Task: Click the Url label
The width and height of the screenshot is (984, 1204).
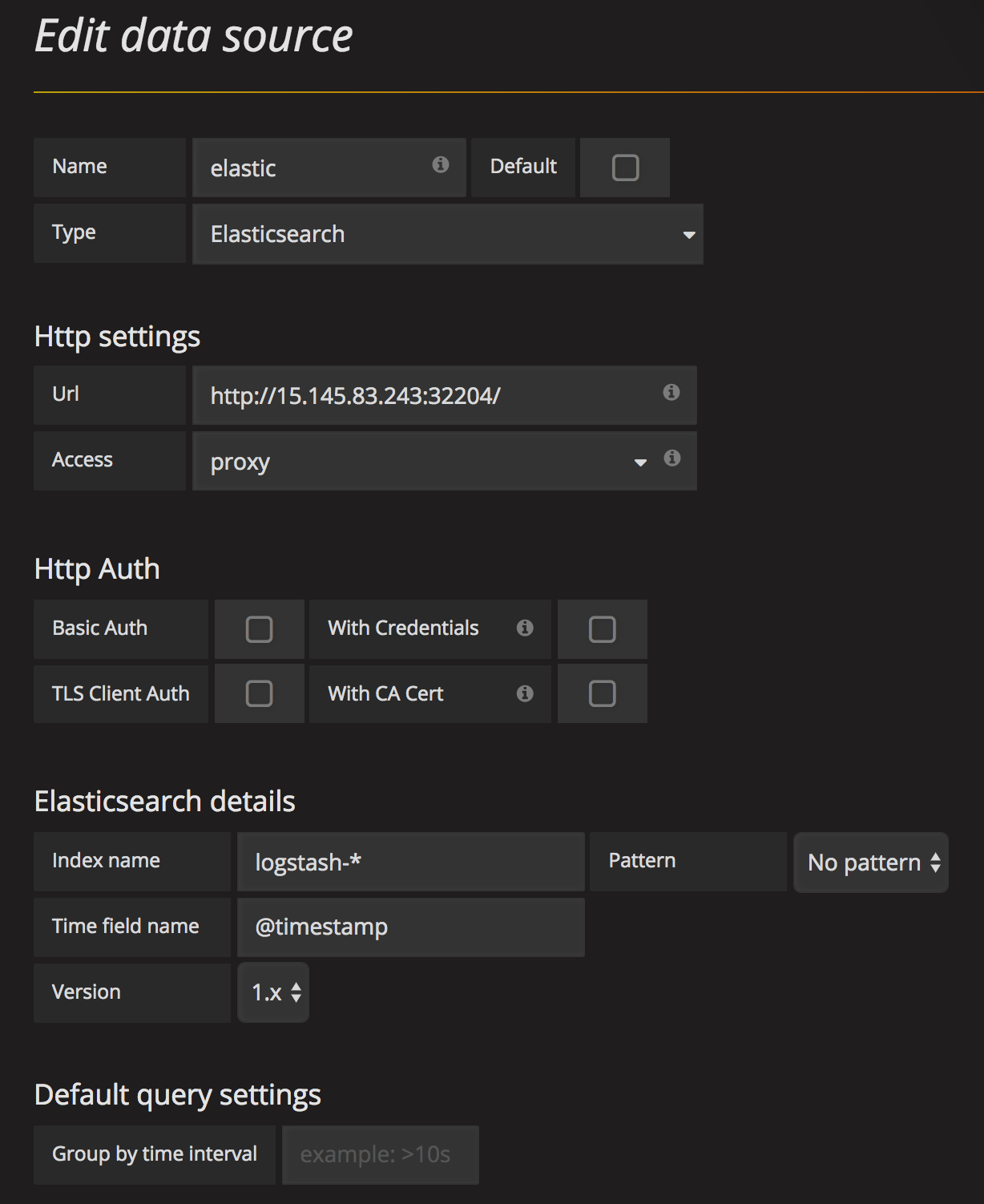Action: pos(66,394)
